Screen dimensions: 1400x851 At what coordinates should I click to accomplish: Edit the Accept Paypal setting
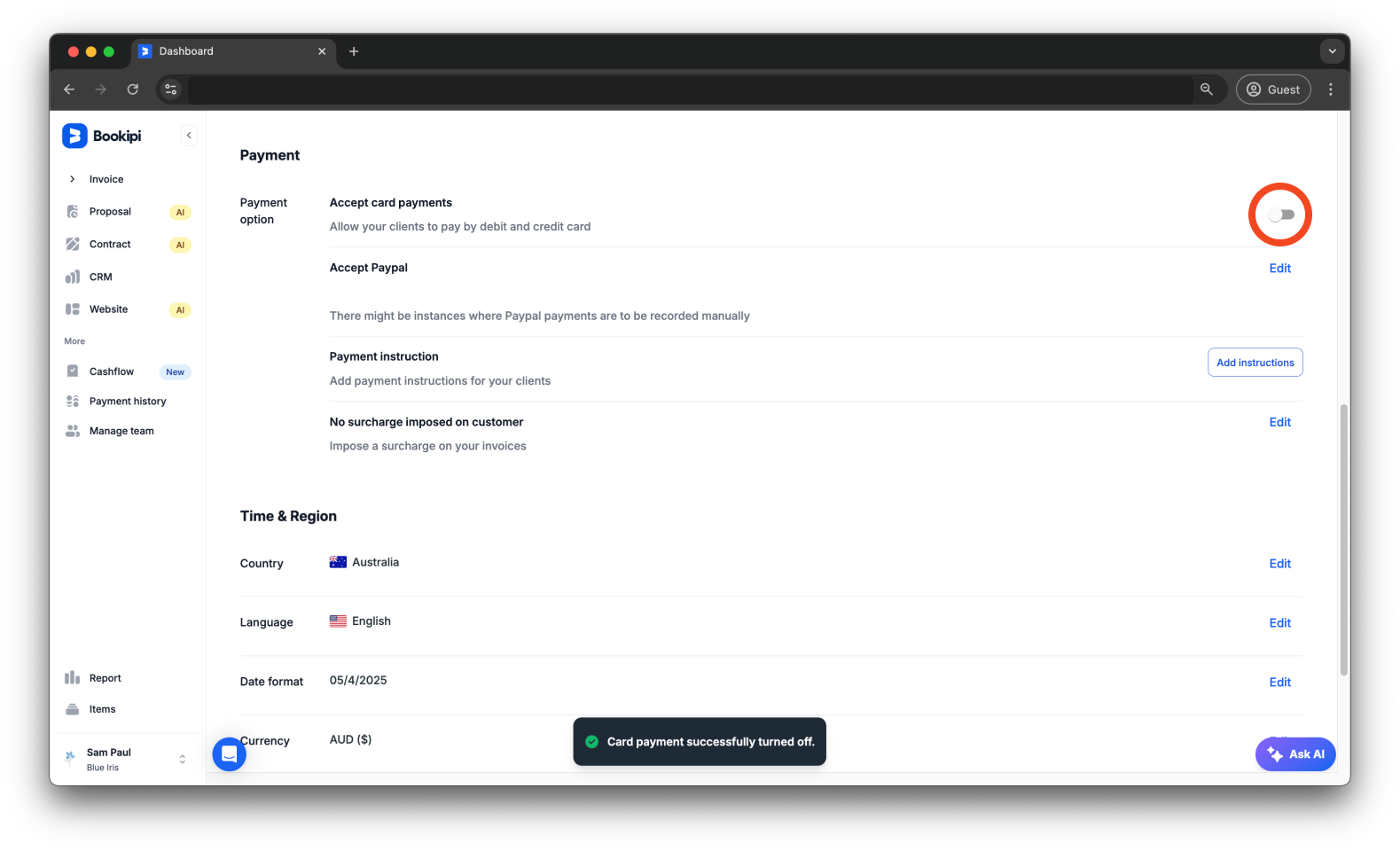click(1279, 269)
